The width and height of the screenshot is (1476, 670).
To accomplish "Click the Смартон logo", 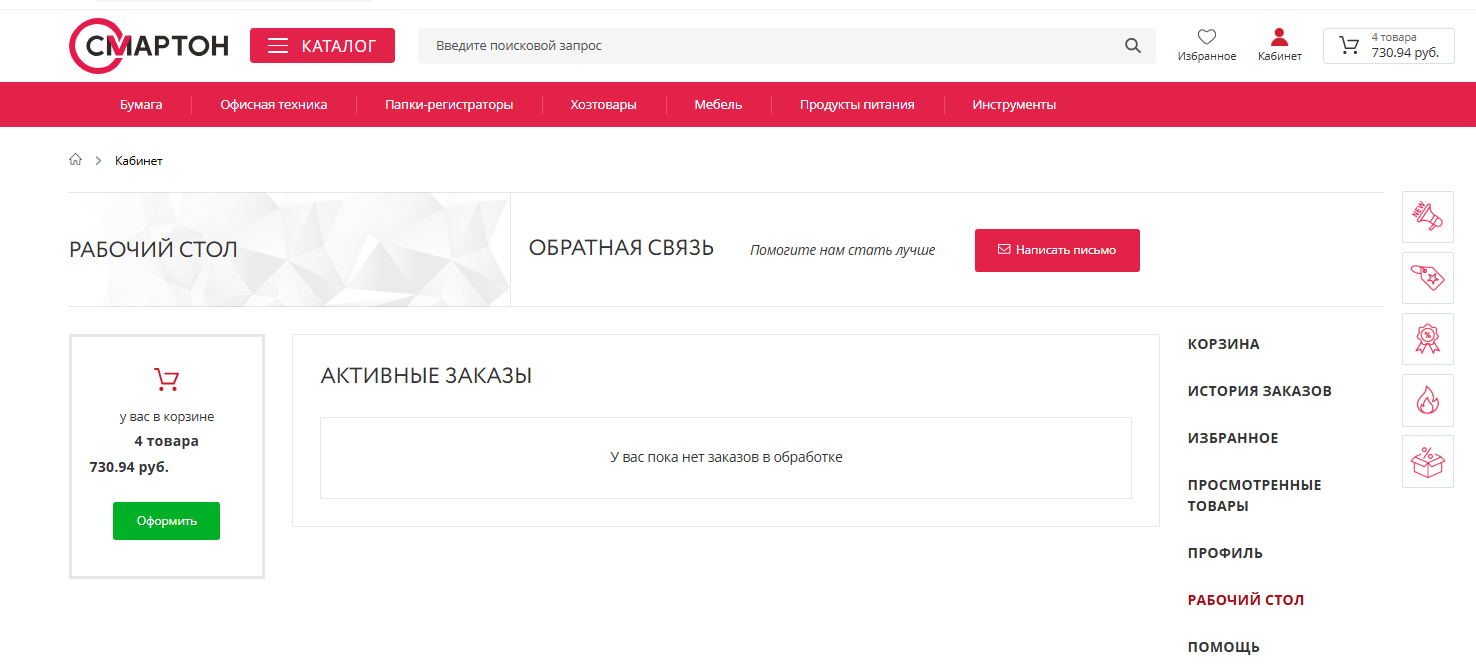I will [149, 46].
